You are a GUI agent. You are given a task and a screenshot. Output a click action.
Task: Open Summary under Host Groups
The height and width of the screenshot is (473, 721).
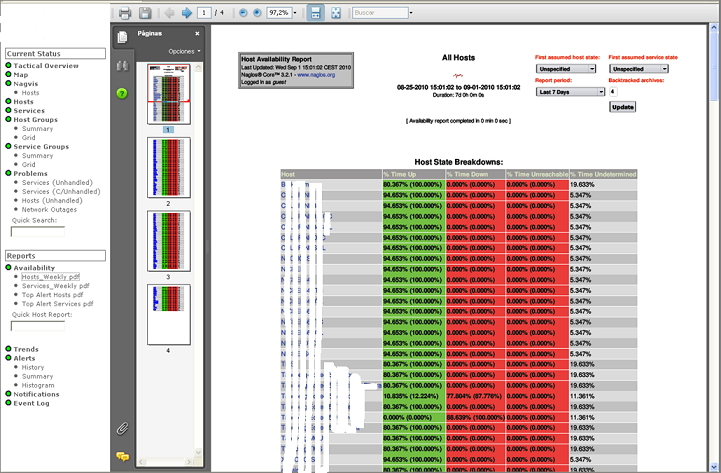37,129
